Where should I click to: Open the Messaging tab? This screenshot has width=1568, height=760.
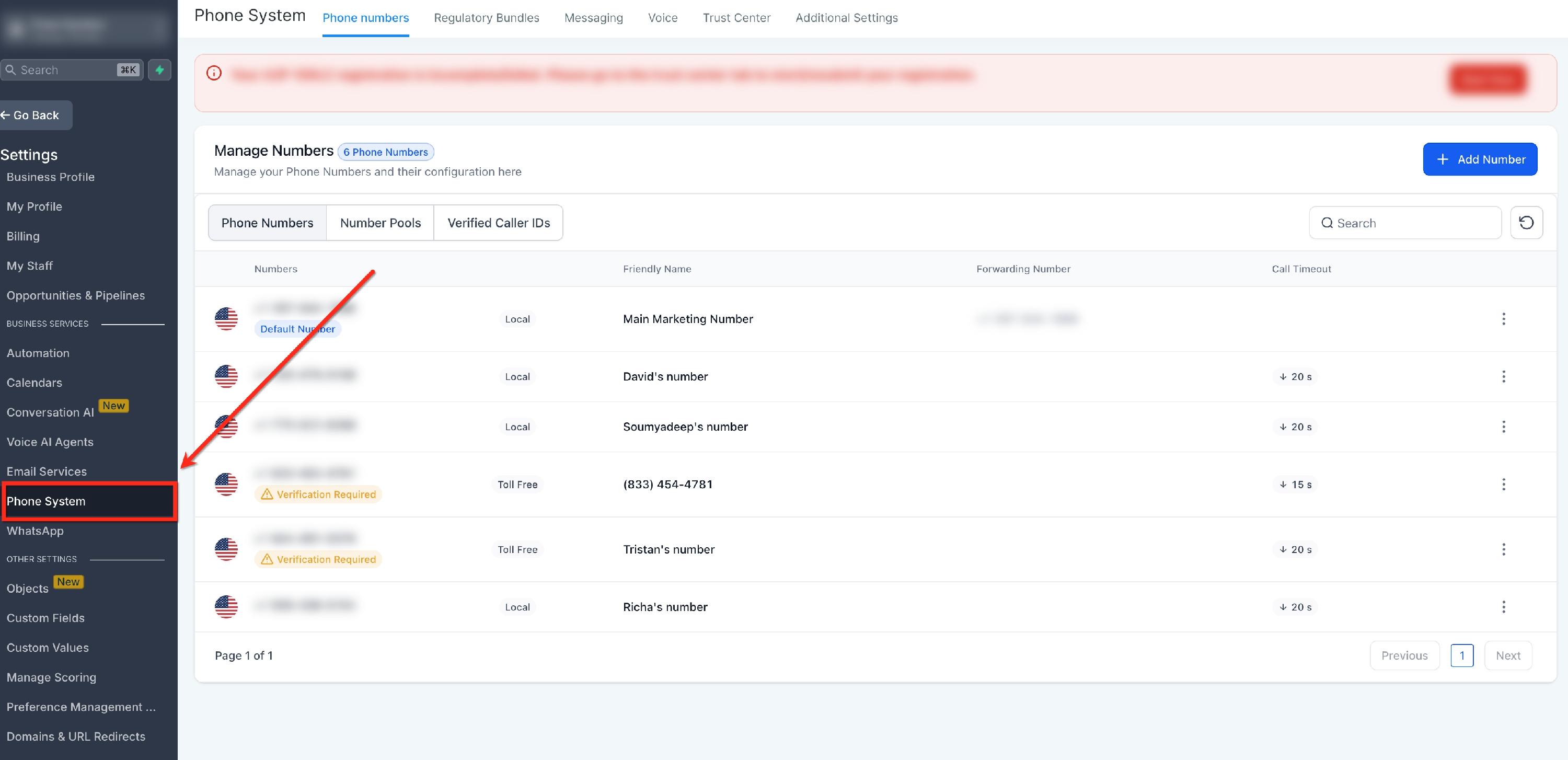coord(593,18)
